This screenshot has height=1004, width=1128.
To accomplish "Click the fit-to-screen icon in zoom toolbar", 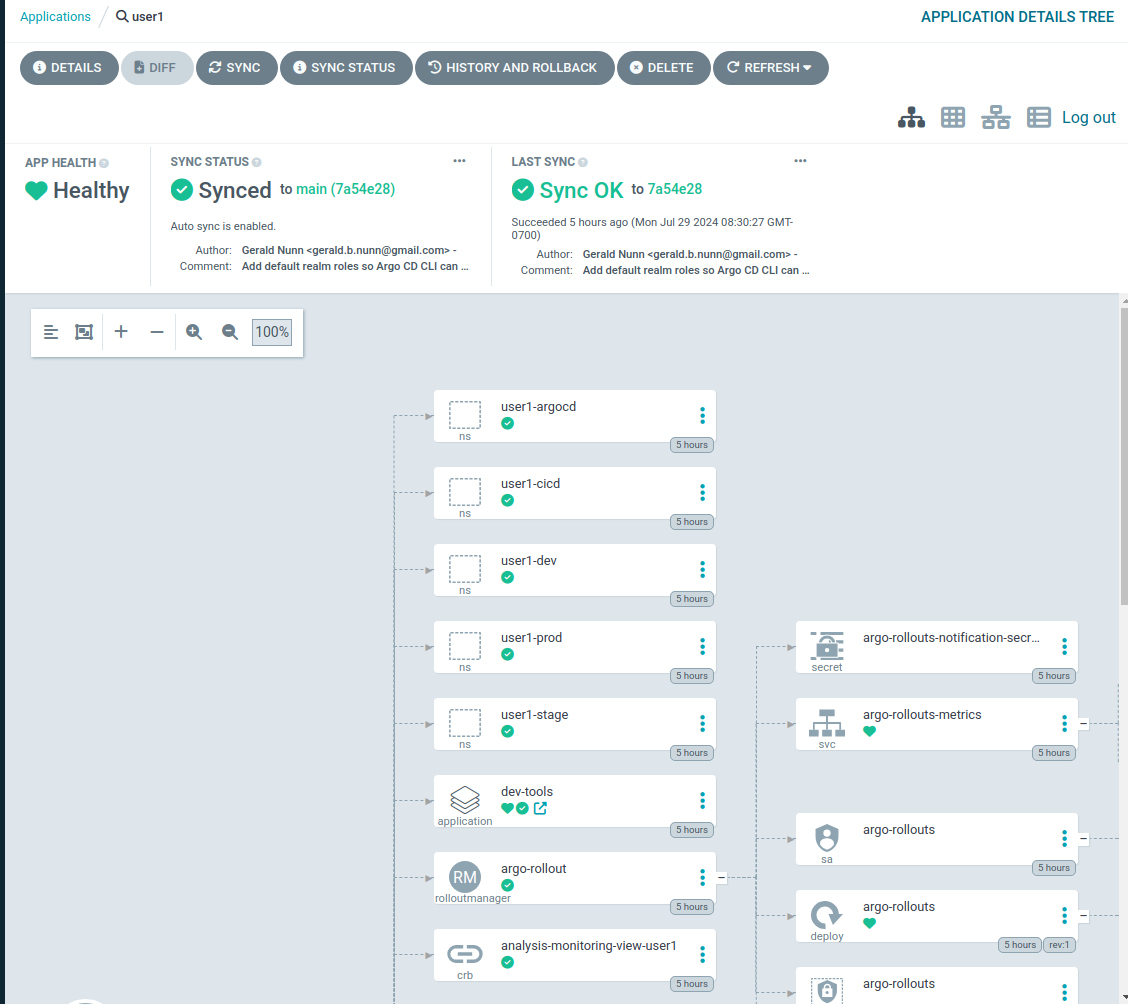I will (84, 332).
